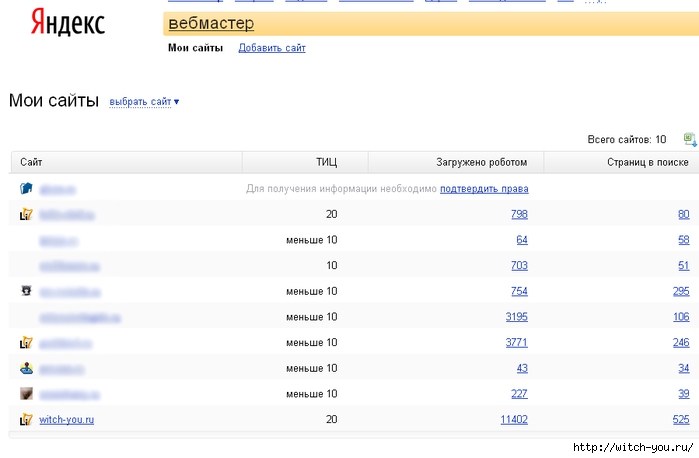Open the 'Добавить сайт' tab link
Image resolution: width=699 pixels, height=458 pixels.
(272, 48)
